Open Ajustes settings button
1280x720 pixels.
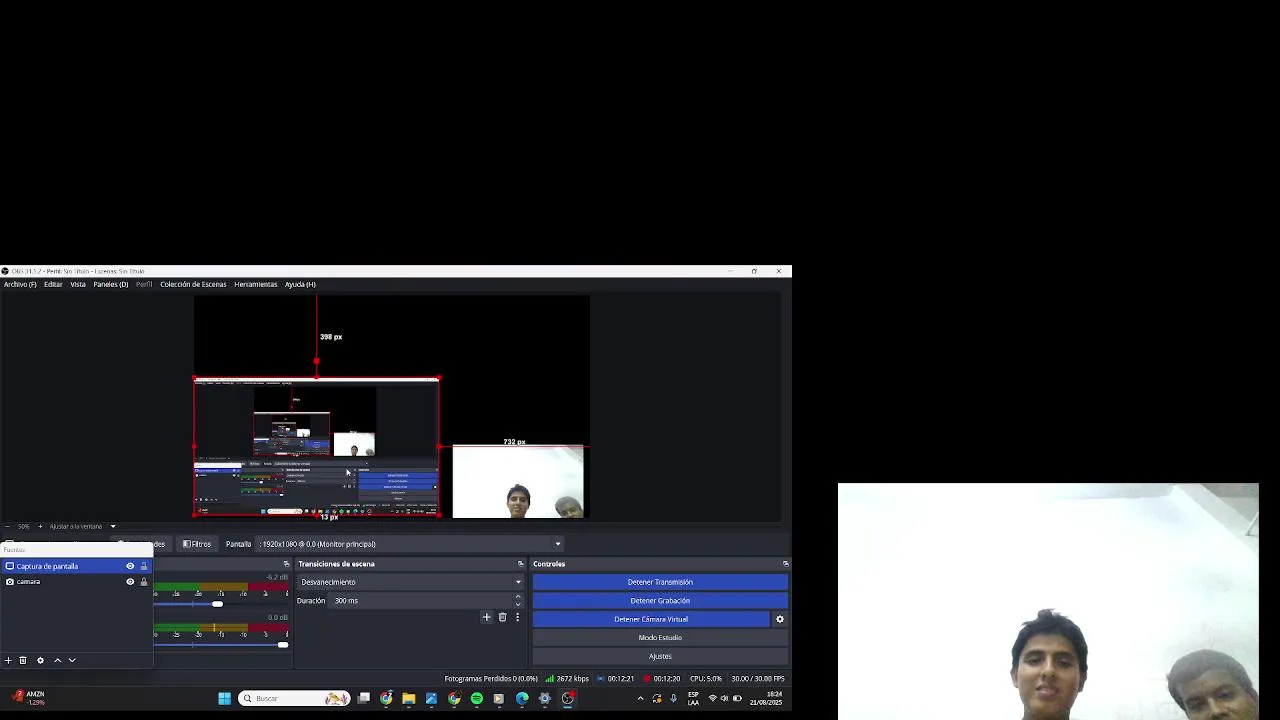coord(660,656)
